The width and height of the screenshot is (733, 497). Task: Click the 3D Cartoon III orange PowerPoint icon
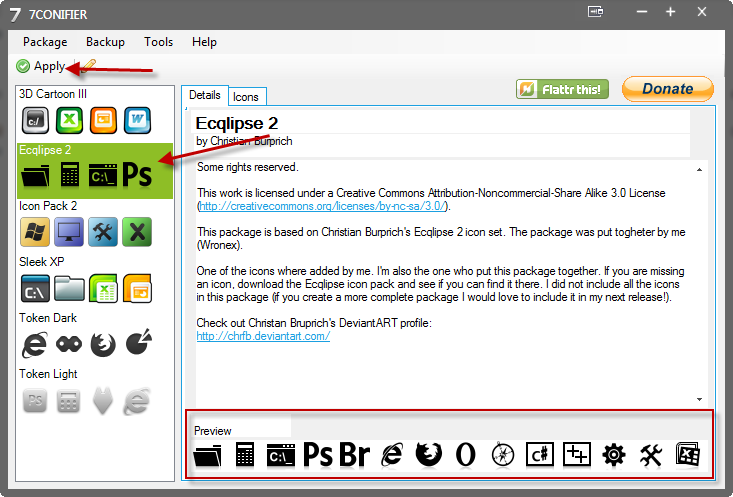click(x=103, y=120)
